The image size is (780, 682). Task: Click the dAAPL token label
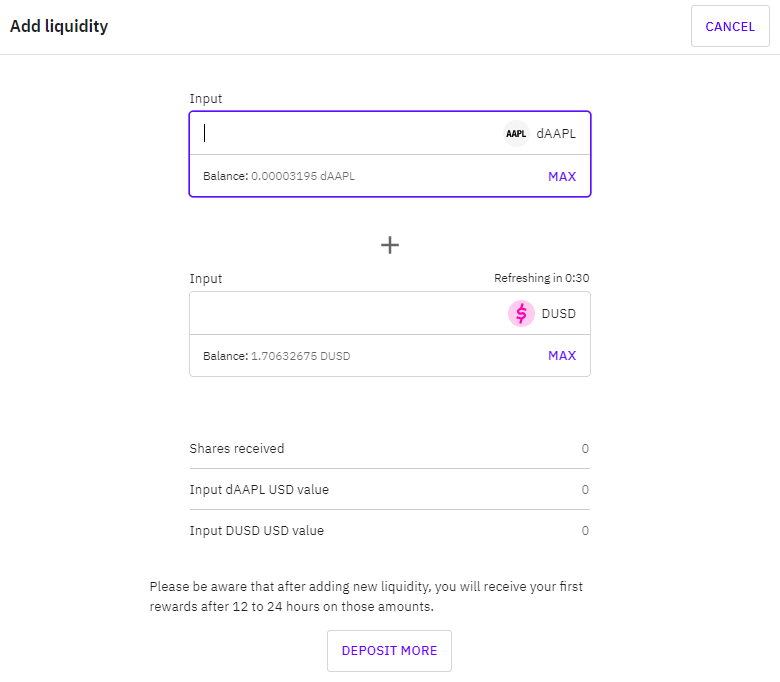pos(556,133)
